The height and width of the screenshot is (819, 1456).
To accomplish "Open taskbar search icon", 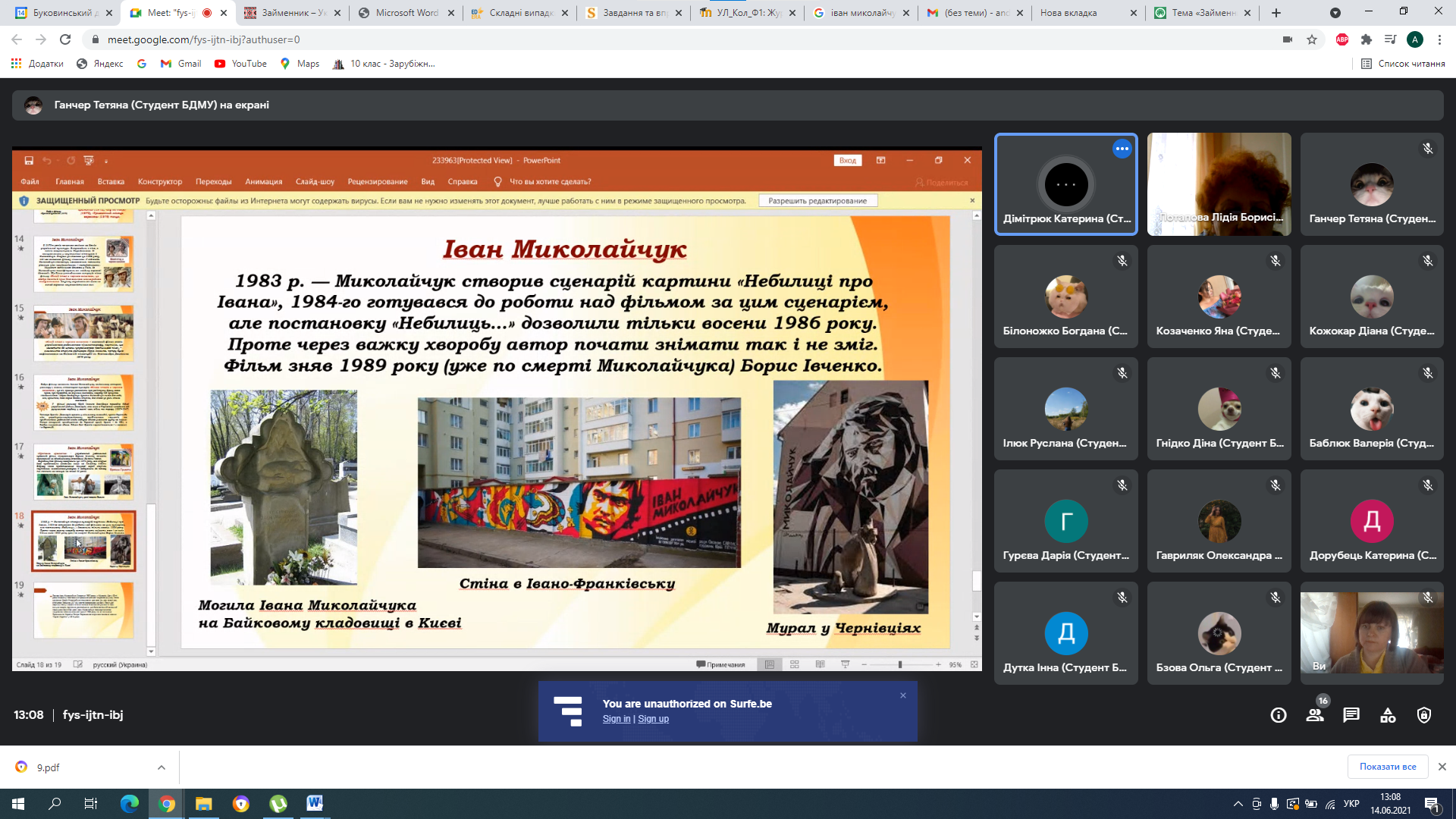I will pyautogui.click(x=55, y=804).
